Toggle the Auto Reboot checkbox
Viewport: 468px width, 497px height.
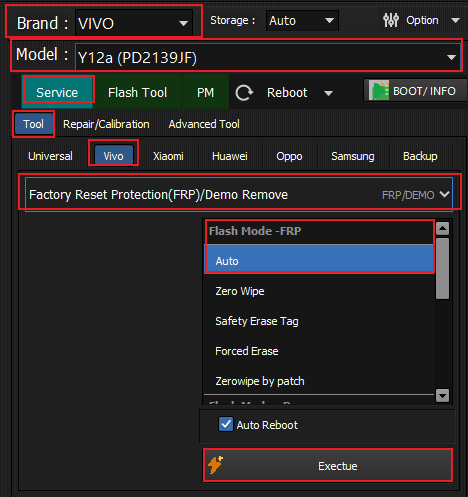pos(226,424)
